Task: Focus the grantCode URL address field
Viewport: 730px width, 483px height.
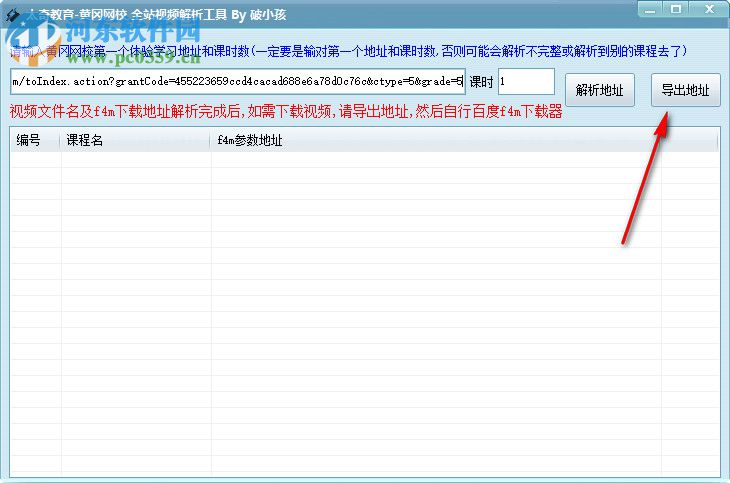Action: click(x=237, y=82)
